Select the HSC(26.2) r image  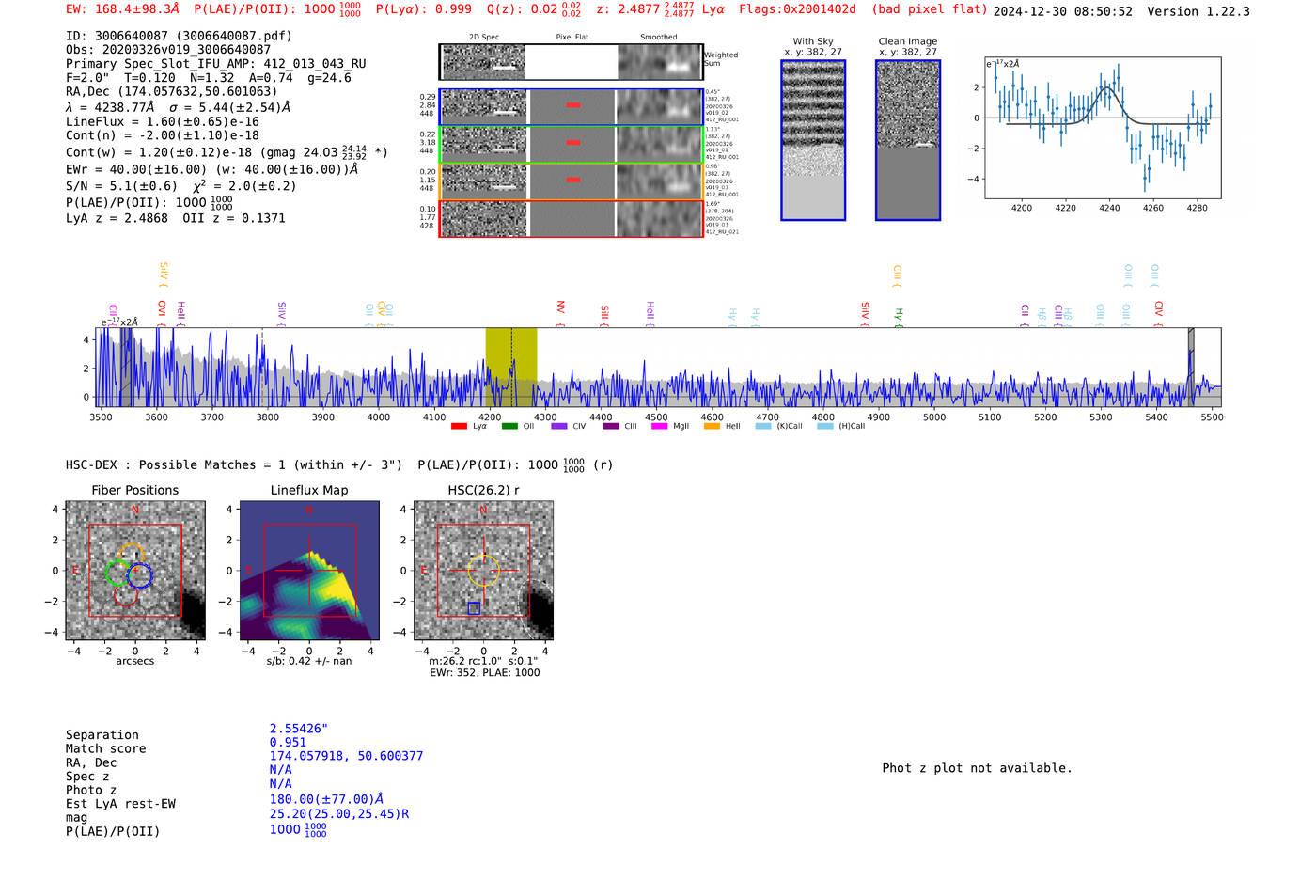[x=483, y=571]
